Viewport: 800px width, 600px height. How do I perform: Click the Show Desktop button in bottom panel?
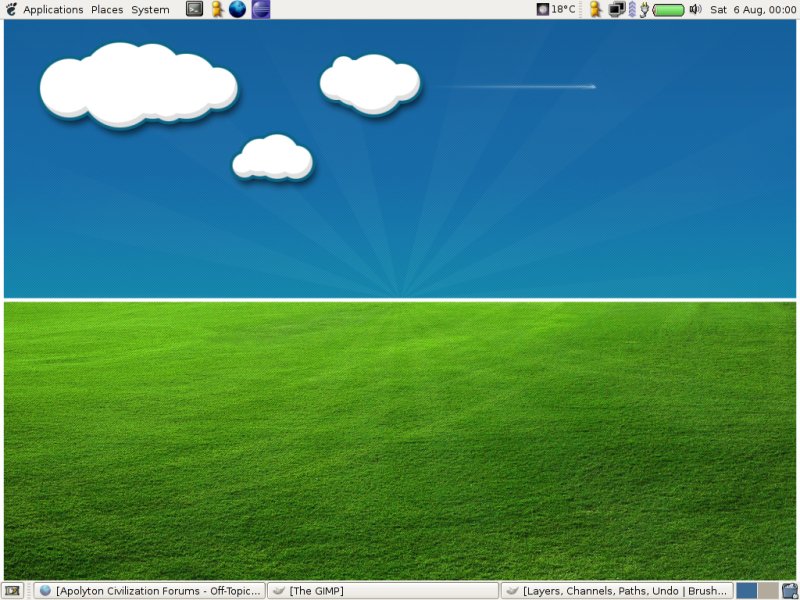(x=12, y=591)
